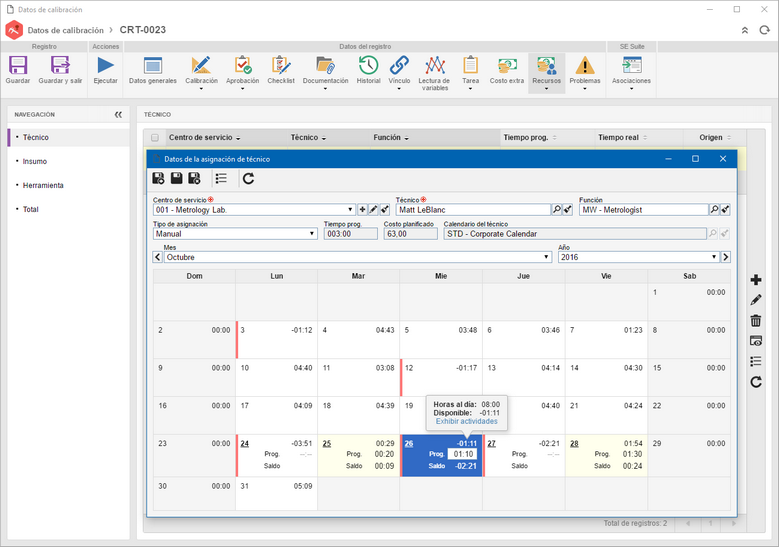This screenshot has height=547, width=779.
Task: Select Herramienta in navigation panel
Action: click(x=43, y=185)
